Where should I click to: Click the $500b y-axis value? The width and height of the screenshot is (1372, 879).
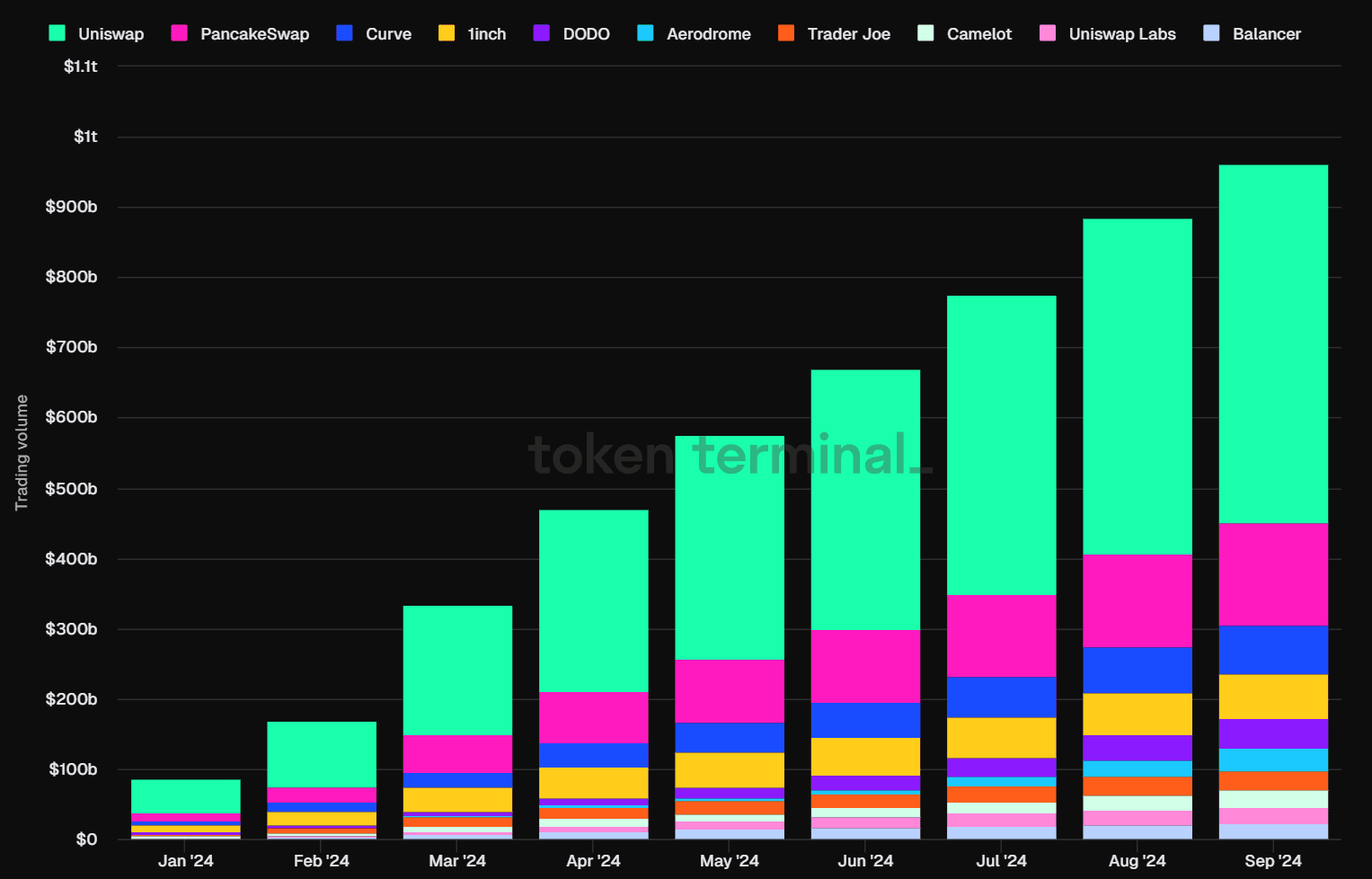72,489
